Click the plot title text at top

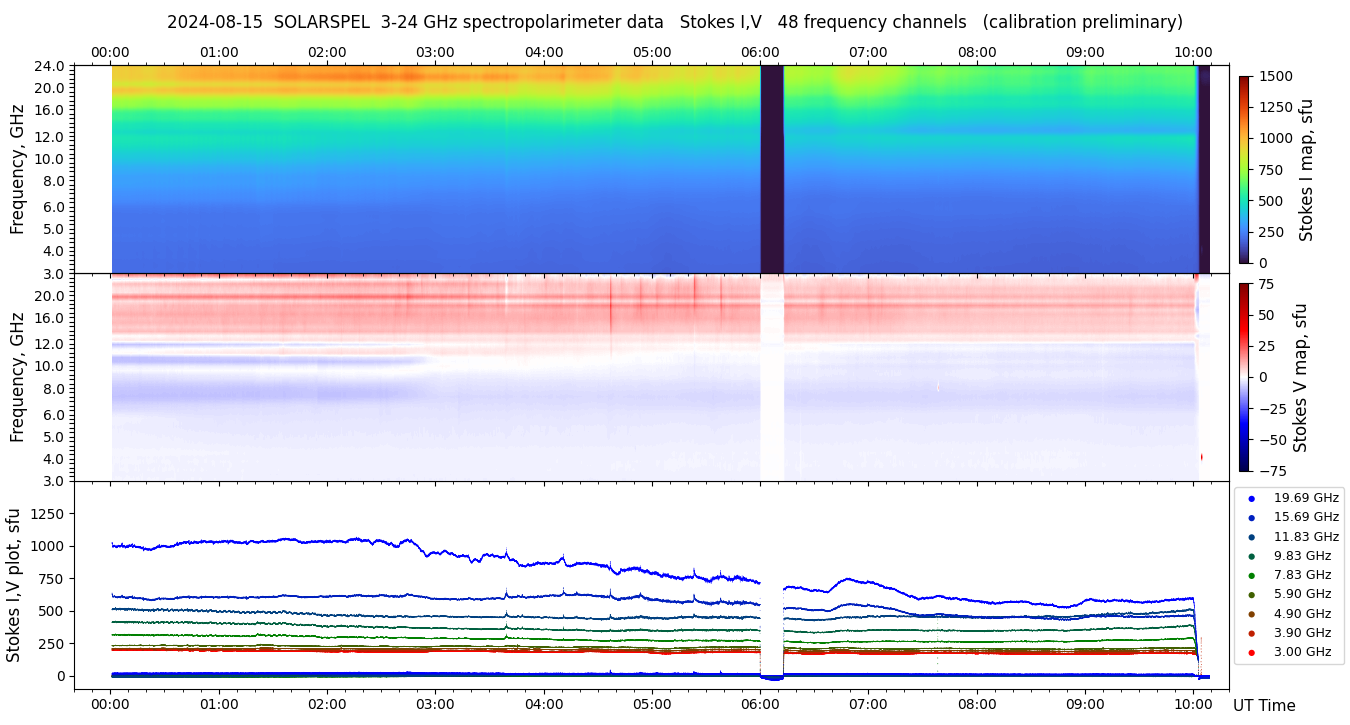tap(674, 22)
